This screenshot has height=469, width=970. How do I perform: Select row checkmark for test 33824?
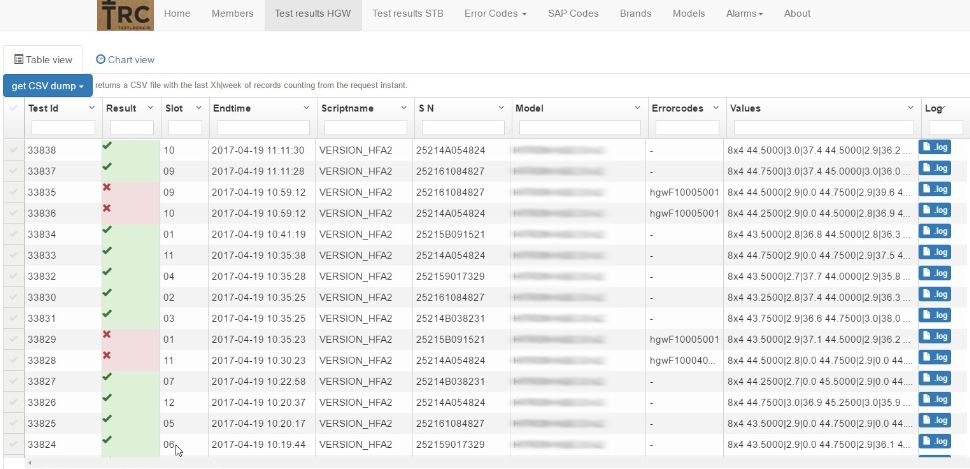(x=13, y=444)
